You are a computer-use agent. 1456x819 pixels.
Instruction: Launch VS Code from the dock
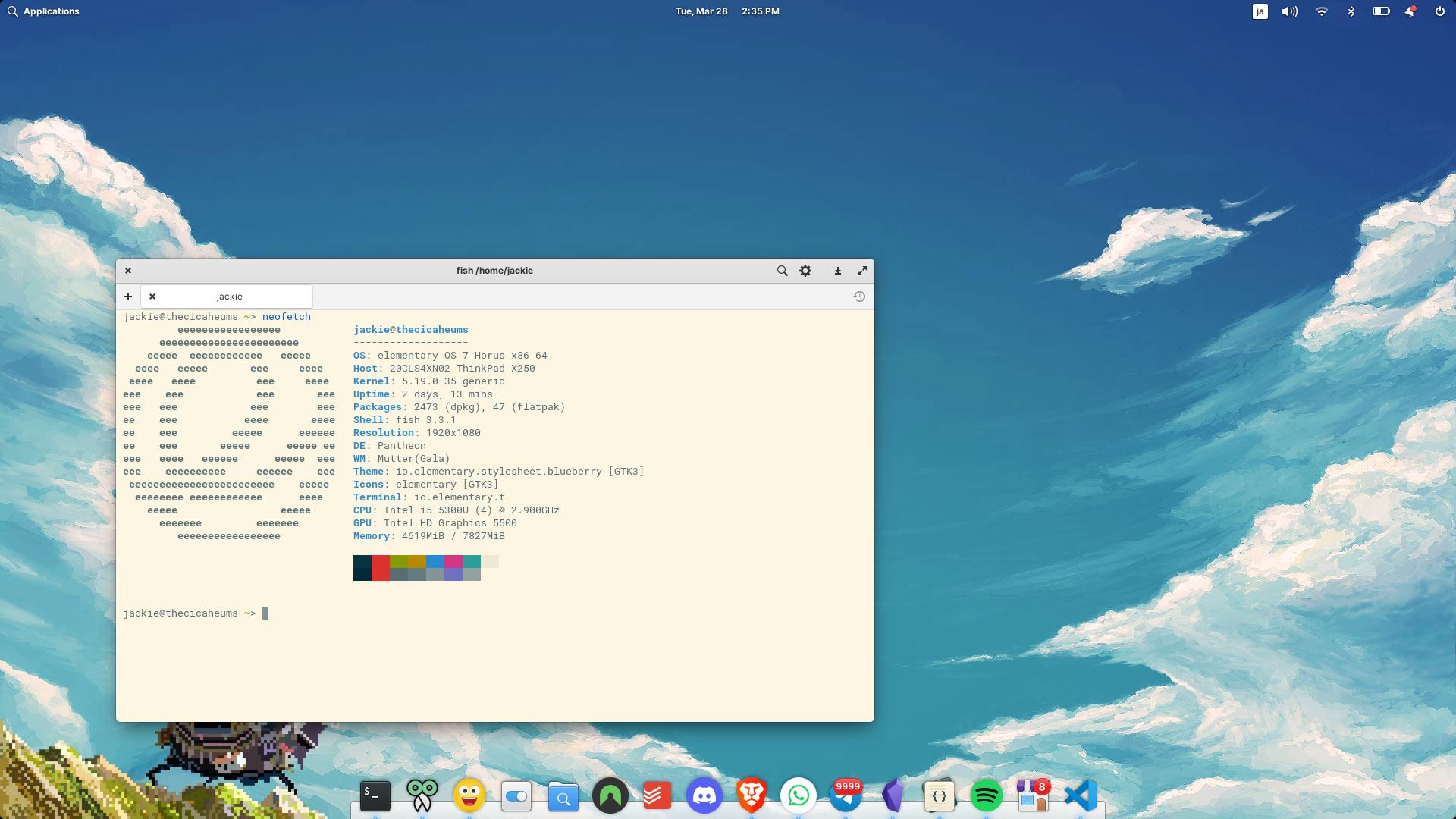1080,796
